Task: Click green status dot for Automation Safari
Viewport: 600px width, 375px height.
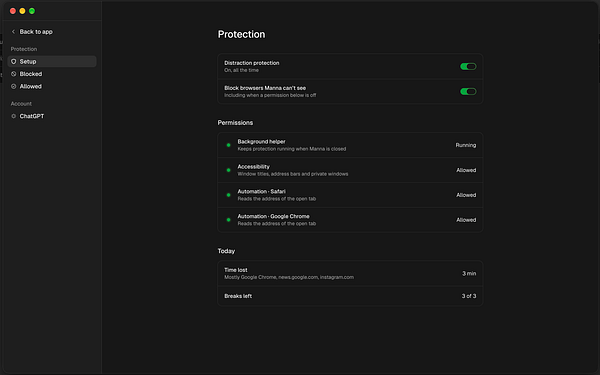Action: [228, 195]
